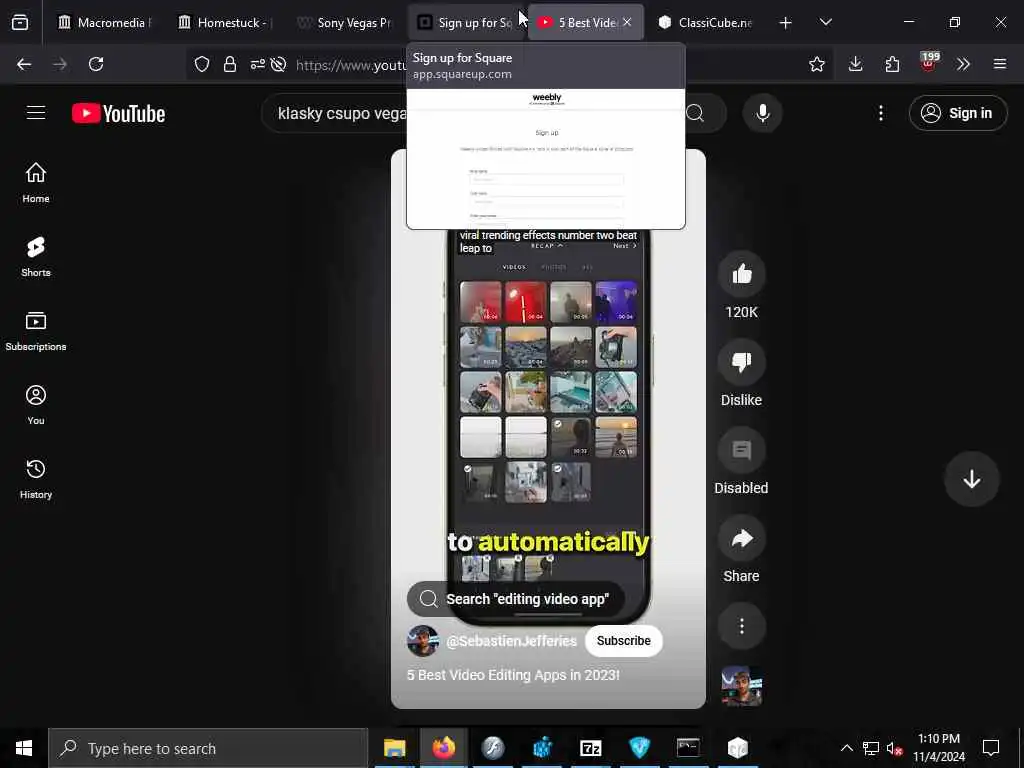Click the YouTube logo
1024x768 pixels.
tap(118, 114)
